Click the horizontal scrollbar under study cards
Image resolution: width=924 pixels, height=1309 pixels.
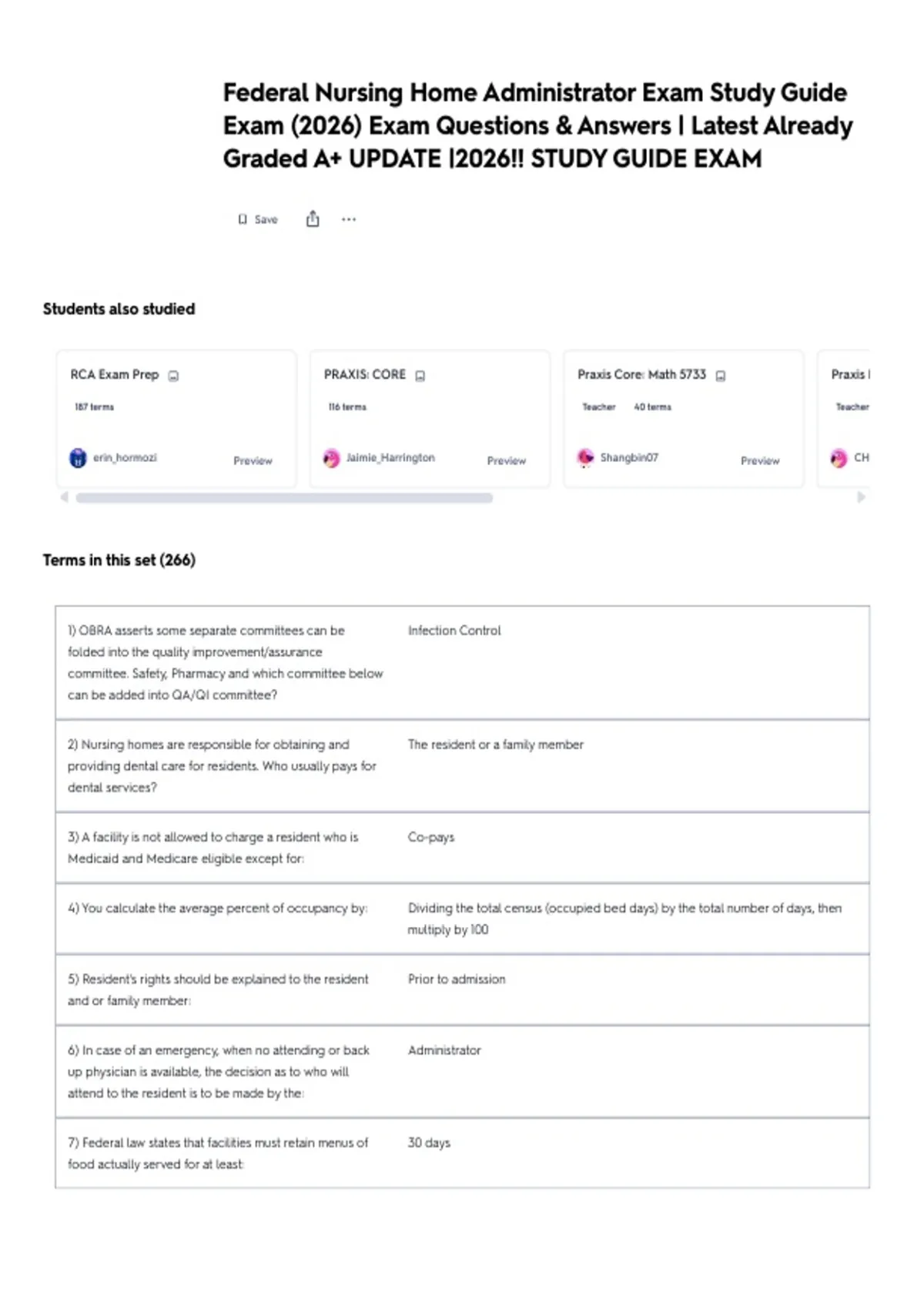(x=284, y=497)
